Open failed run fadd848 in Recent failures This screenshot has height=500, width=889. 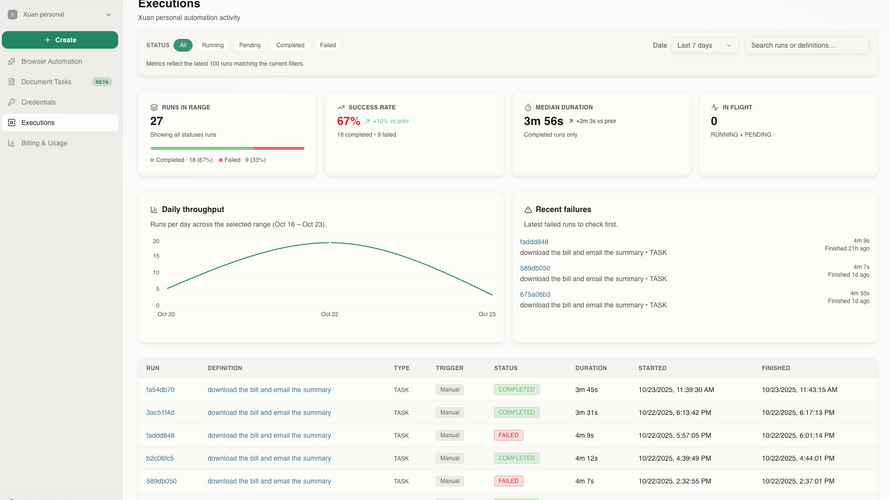pyautogui.click(x=534, y=241)
